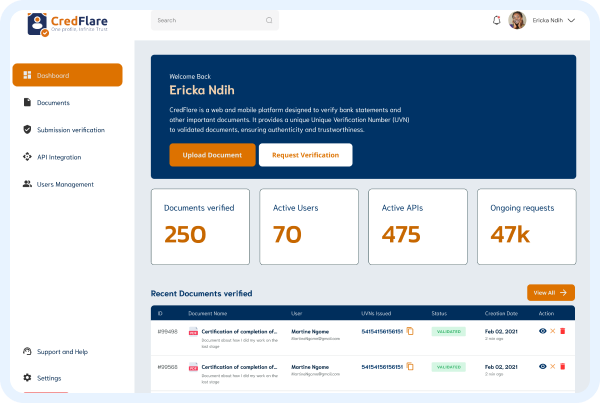Select Users Management in sidebar
This screenshot has height=403, width=600.
pyautogui.click(x=64, y=184)
